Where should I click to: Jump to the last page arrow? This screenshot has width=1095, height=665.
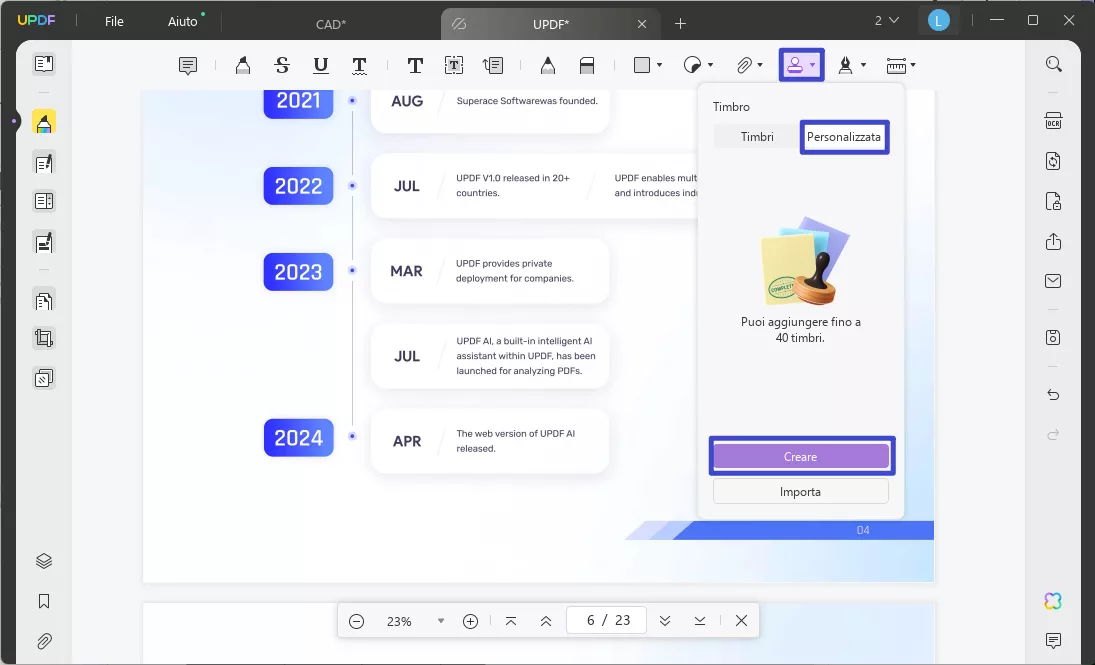[x=700, y=621]
